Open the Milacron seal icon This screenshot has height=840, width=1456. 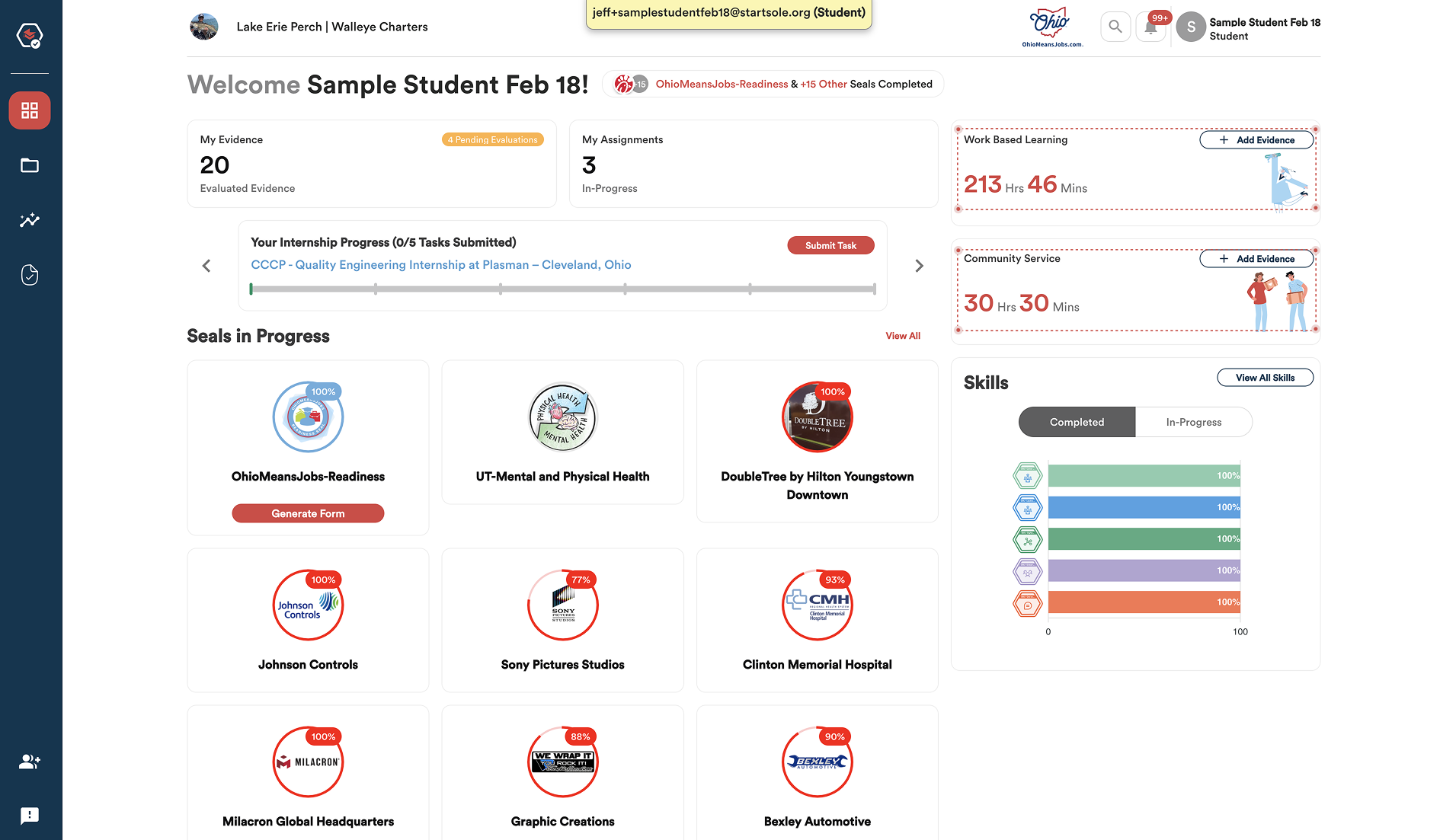tap(308, 762)
